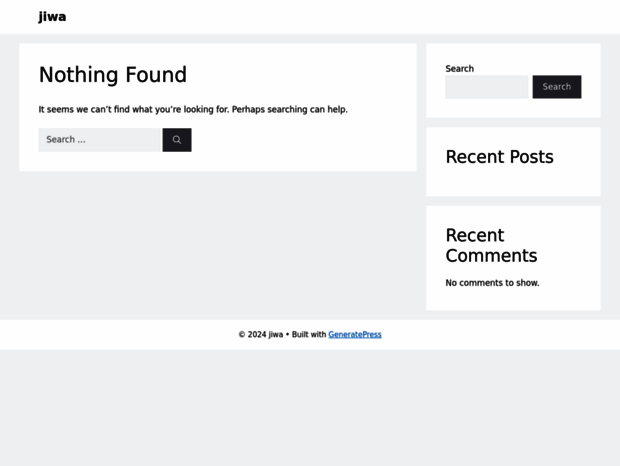Click the empty gray area below the footer
The height and width of the screenshot is (466, 620).
(310, 407)
